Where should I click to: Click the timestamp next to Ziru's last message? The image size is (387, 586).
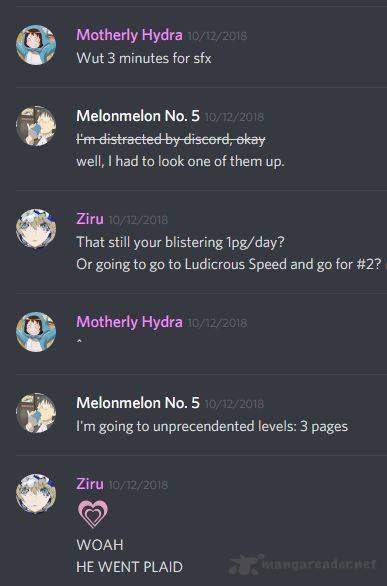[x=138, y=485]
